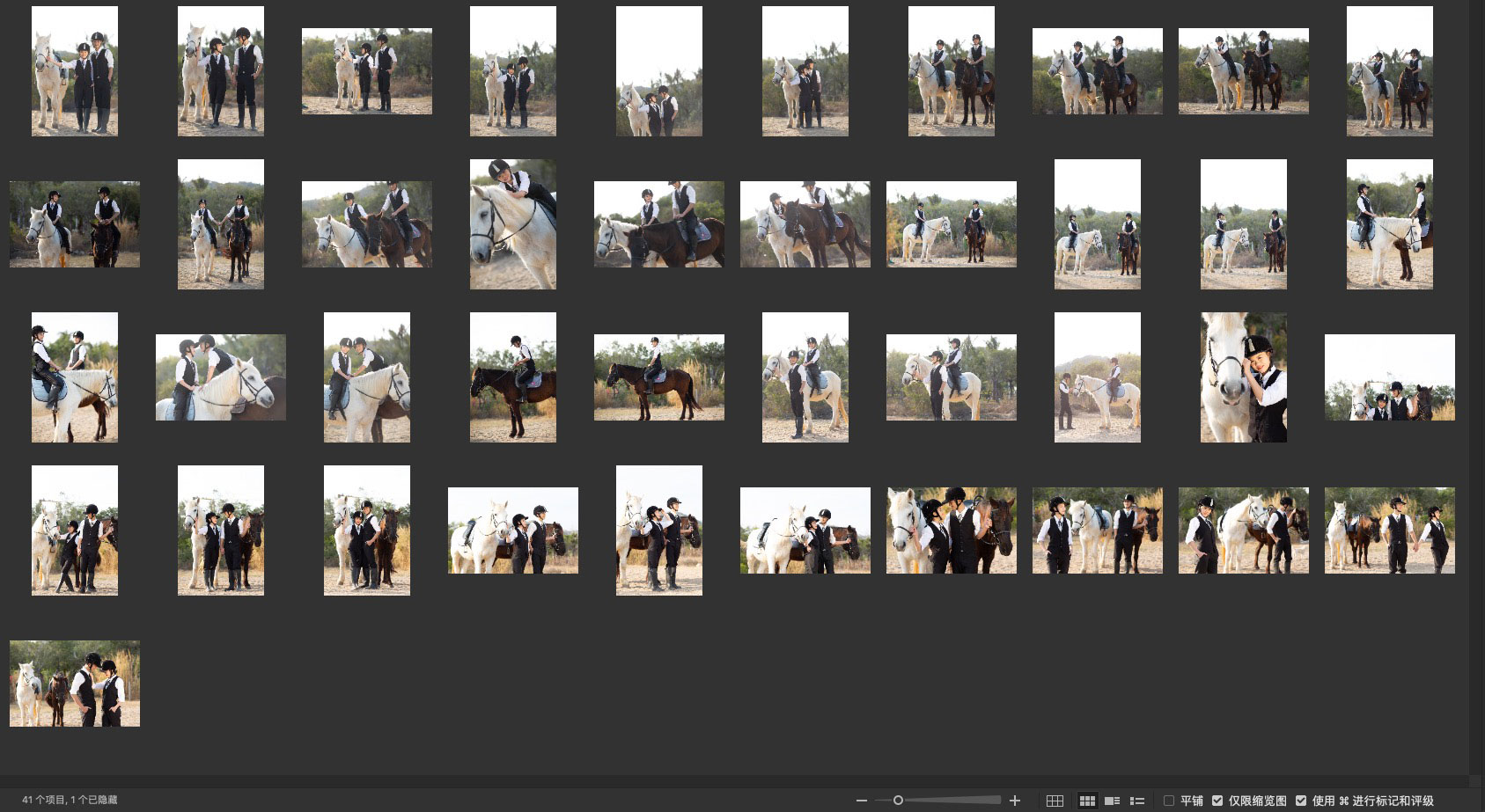
Task: Select landscape photo of lone rider on brown horse
Action: [x=659, y=377]
